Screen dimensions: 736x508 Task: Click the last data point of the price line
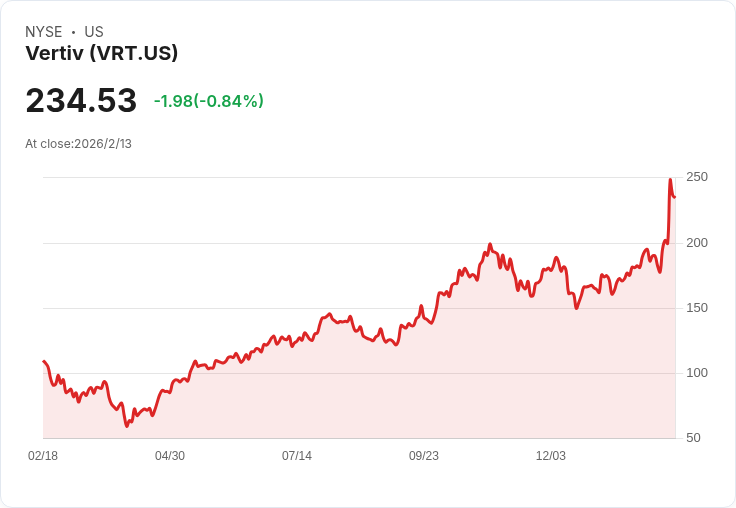[675, 197]
